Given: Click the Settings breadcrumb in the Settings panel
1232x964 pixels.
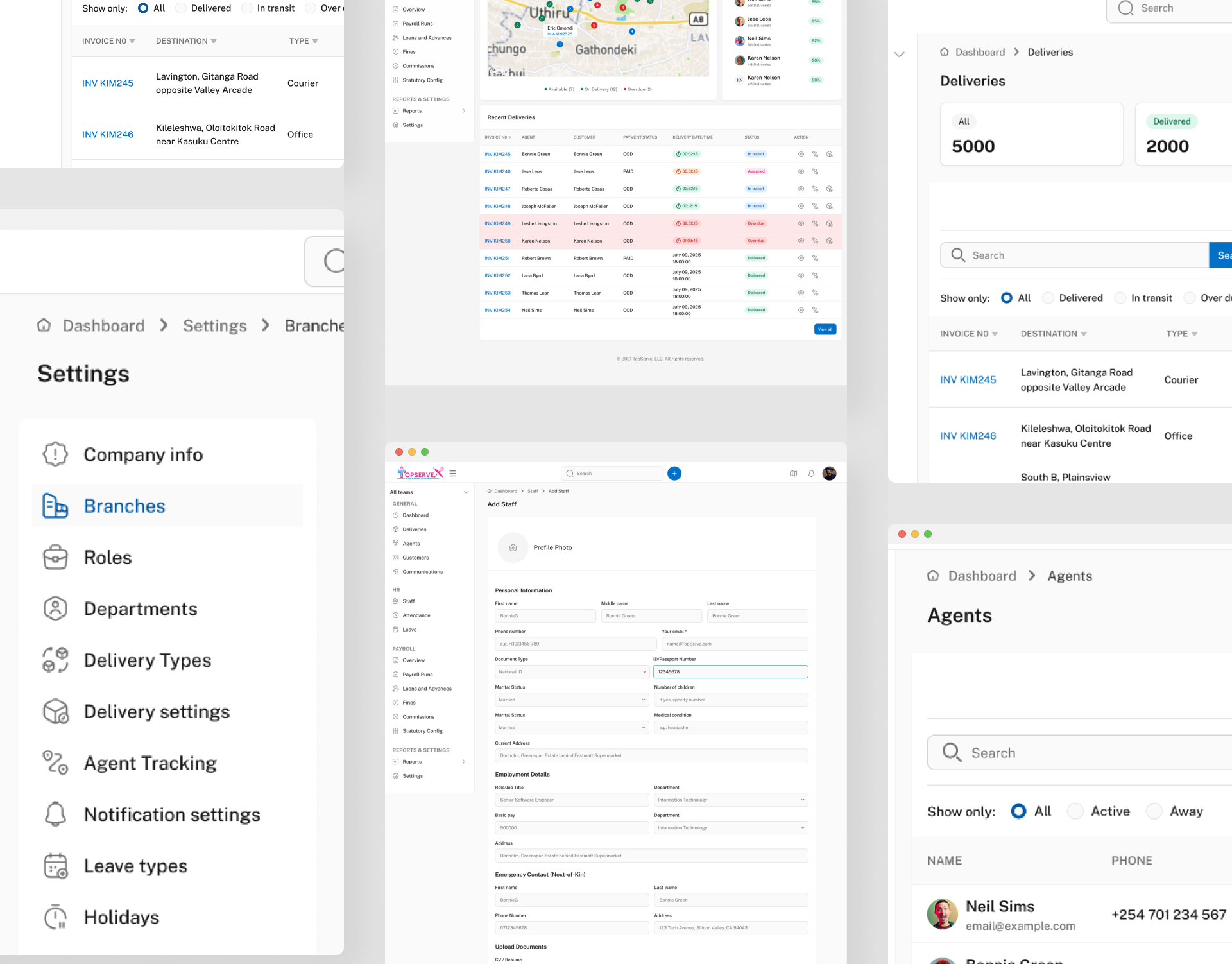Looking at the screenshot, I should 214,325.
